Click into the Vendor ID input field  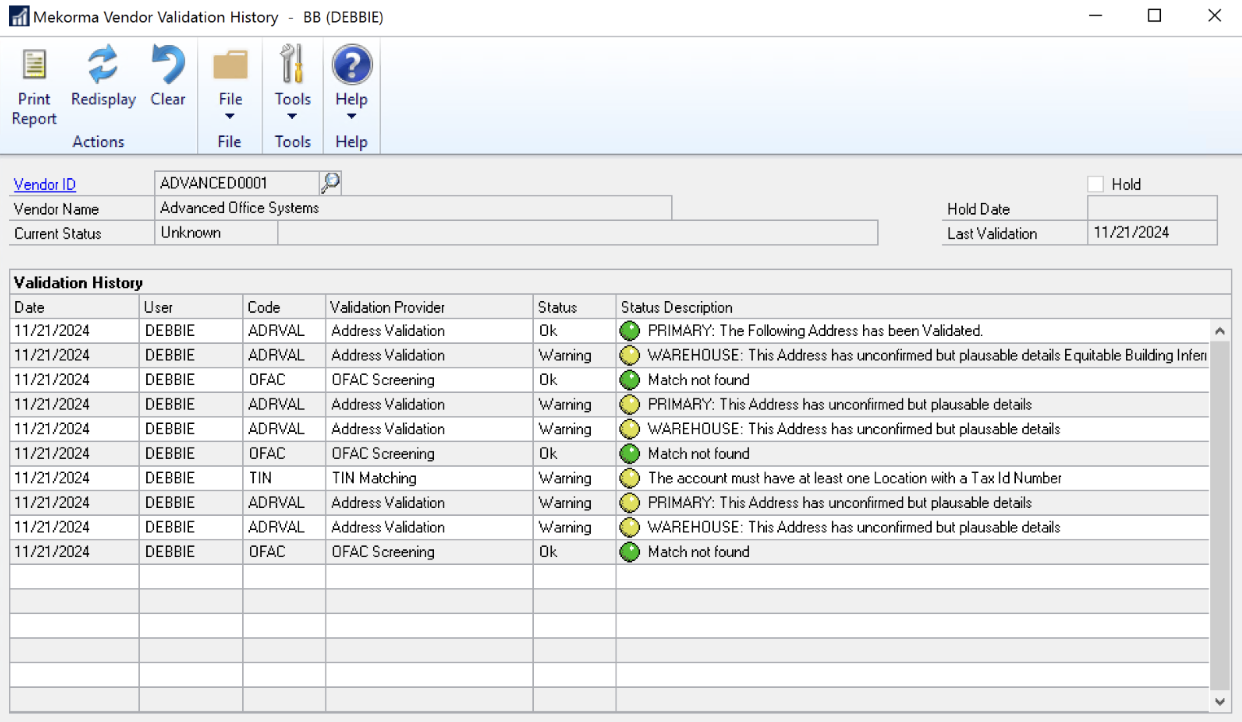pyautogui.click(x=236, y=183)
